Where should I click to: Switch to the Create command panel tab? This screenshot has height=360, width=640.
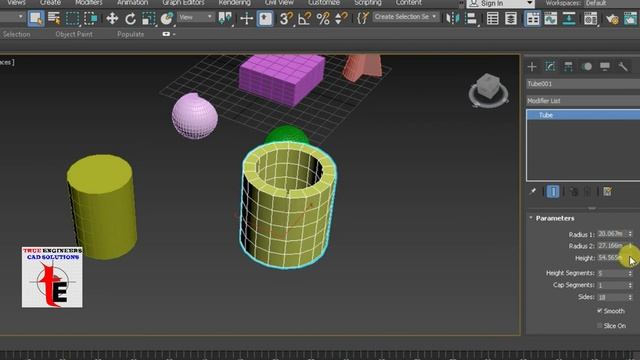point(532,67)
